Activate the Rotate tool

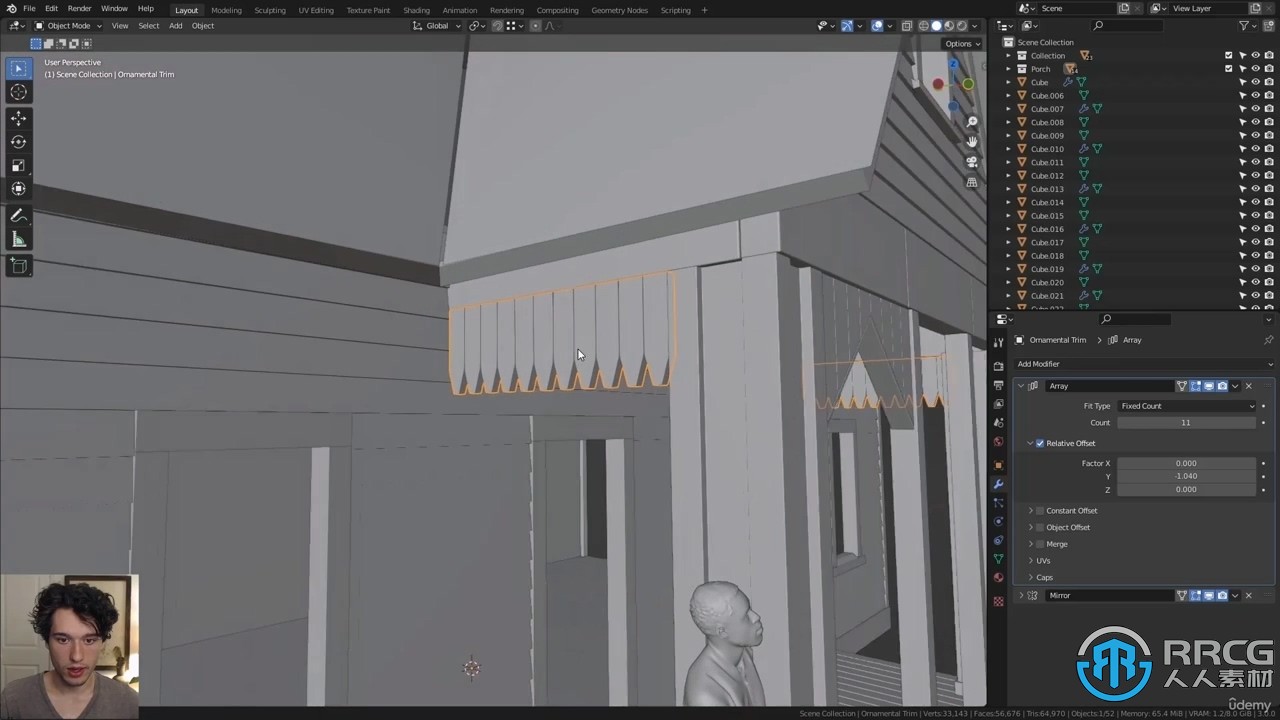18,142
